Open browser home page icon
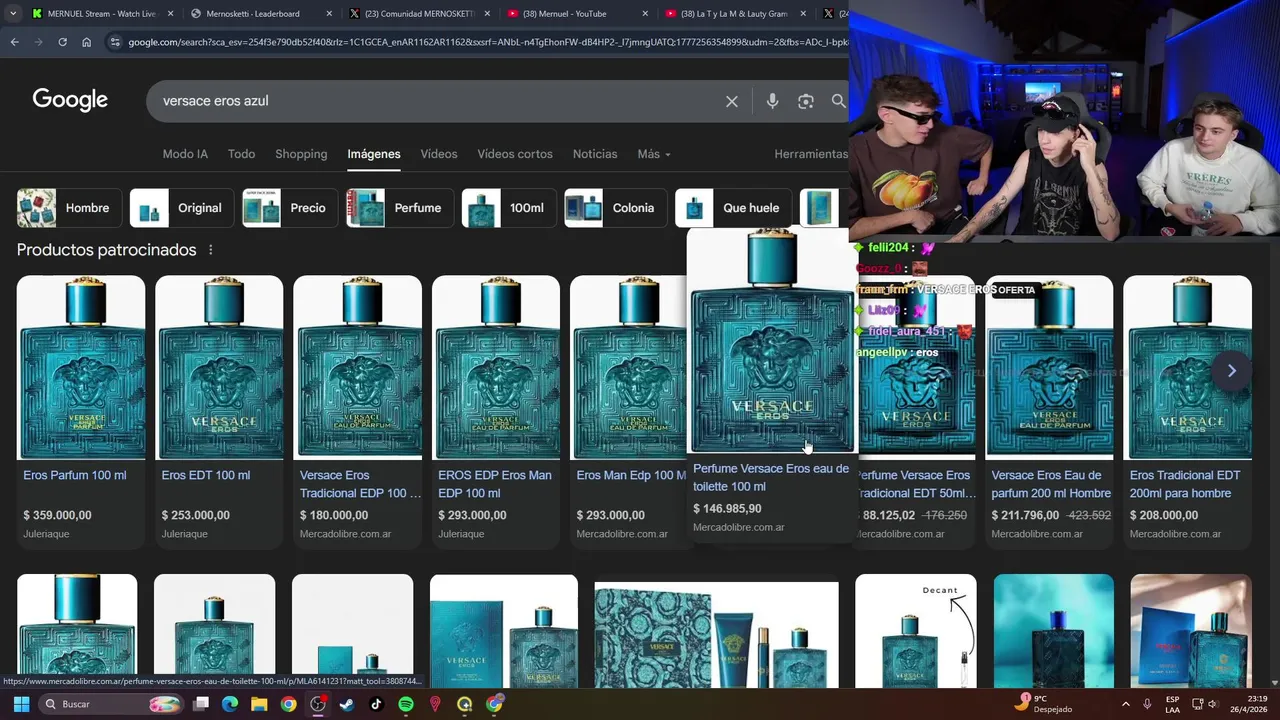The image size is (1280, 720). [x=86, y=42]
